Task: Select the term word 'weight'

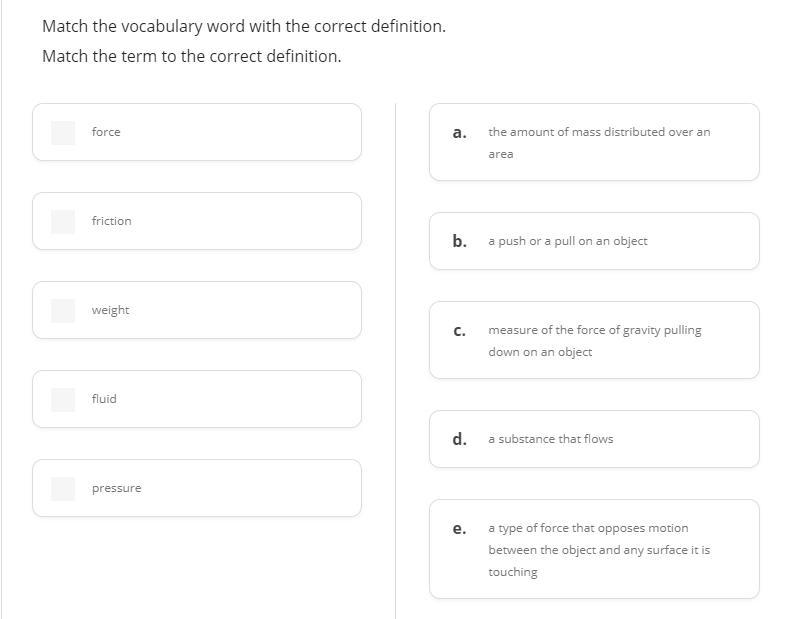Action: tap(110, 310)
